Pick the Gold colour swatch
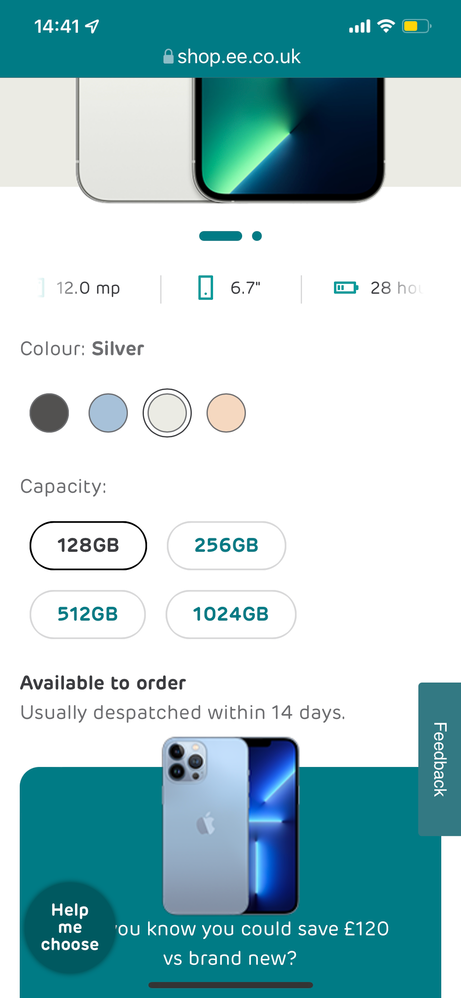The width and height of the screenshot is (461, 998). tap(226, 413)
